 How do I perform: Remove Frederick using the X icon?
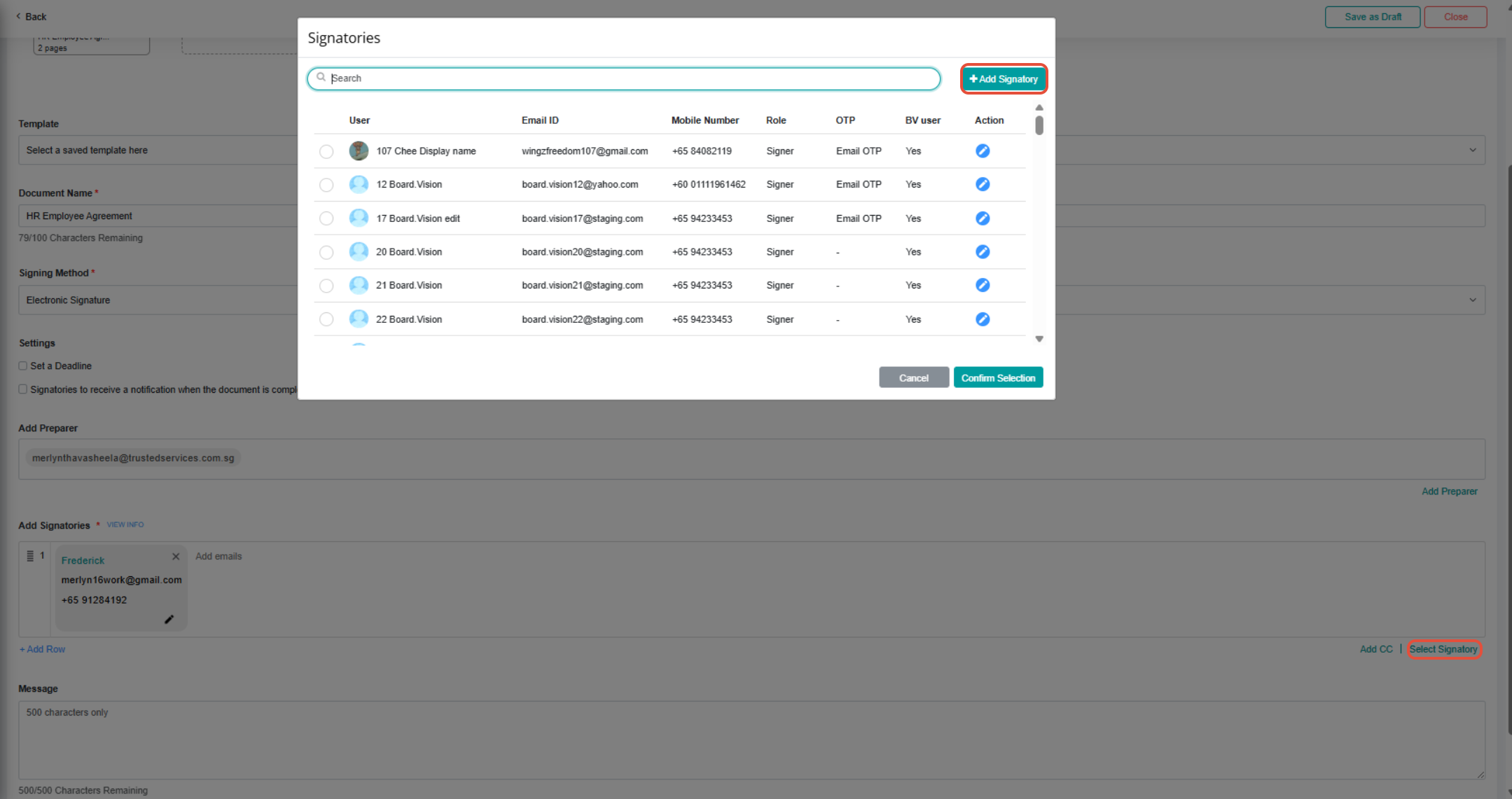[x=176, y=557]
